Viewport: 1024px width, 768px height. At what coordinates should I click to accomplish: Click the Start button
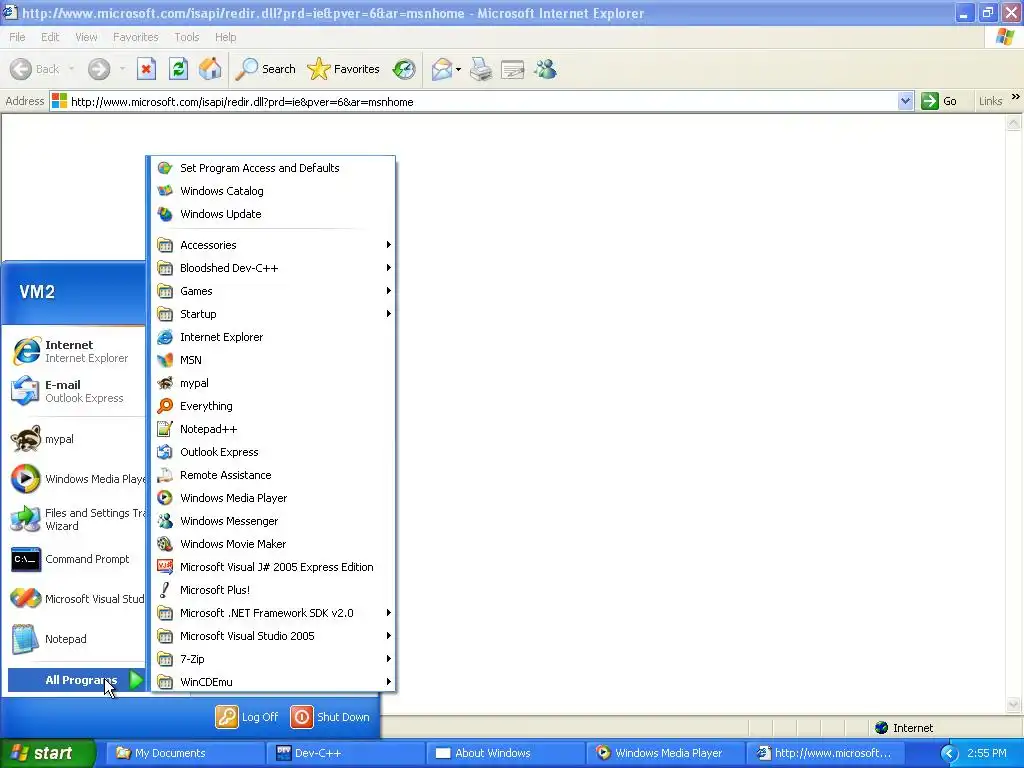[x=47, y=753]
